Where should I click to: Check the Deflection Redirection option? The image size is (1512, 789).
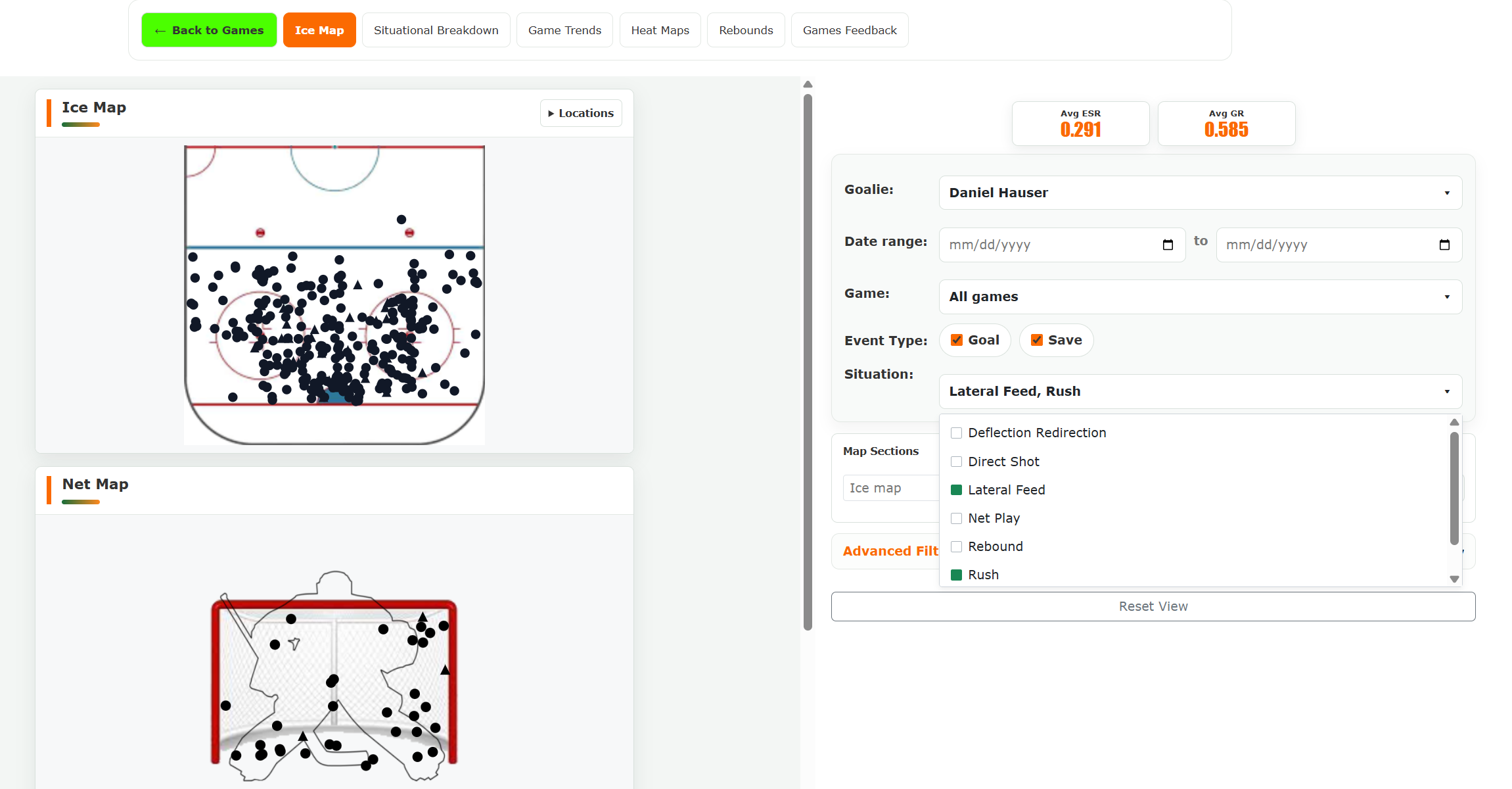click(957, 433)
